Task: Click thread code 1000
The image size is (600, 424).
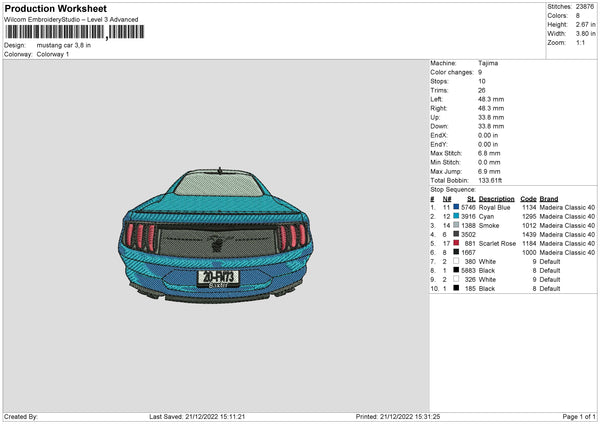Action: 529,253
